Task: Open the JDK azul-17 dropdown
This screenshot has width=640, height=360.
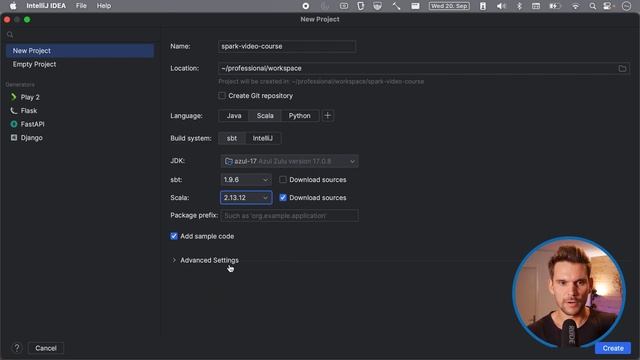Action: 289,161
